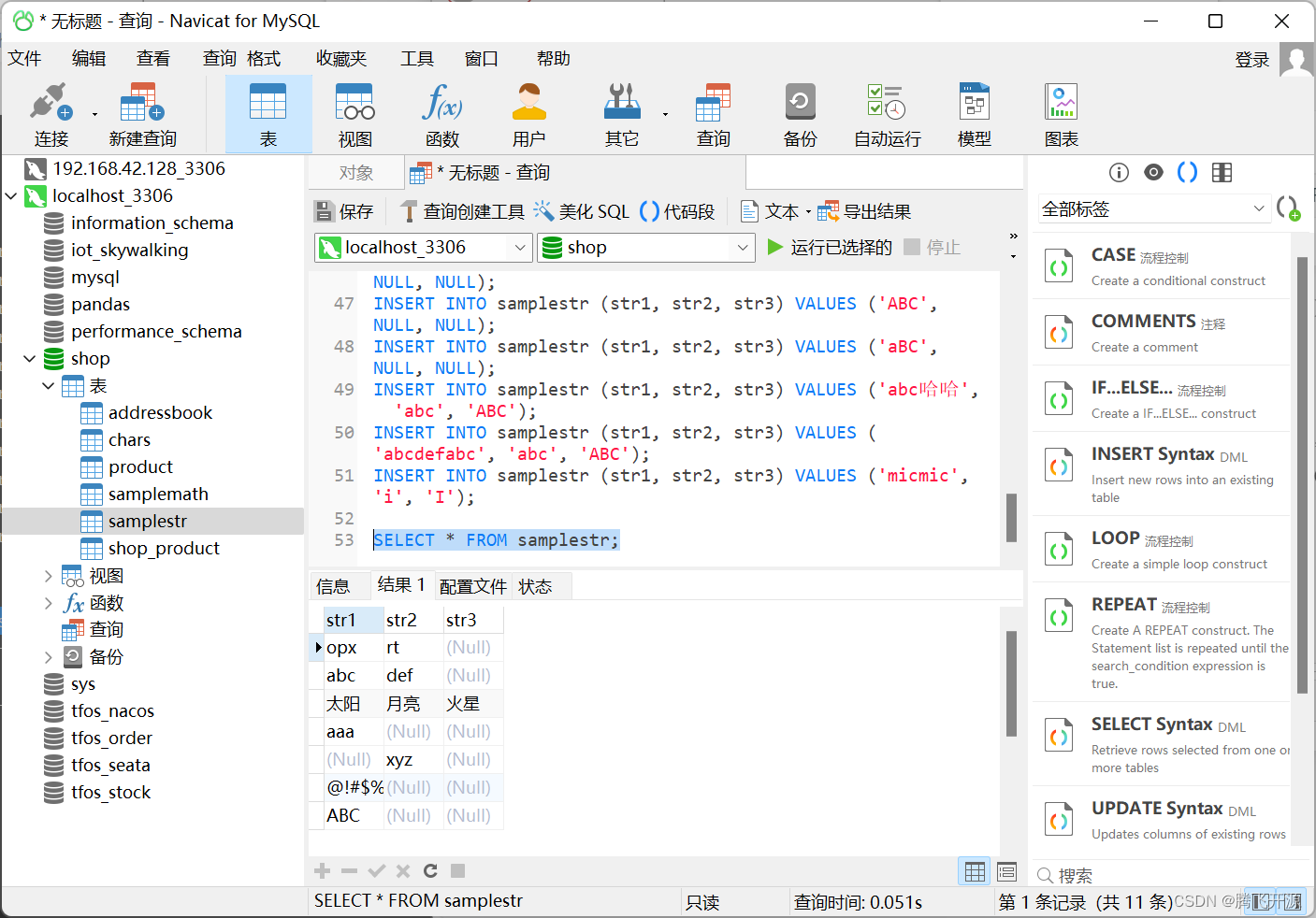
Task: Click the 登录 login link
Action: coord(1252,60)
